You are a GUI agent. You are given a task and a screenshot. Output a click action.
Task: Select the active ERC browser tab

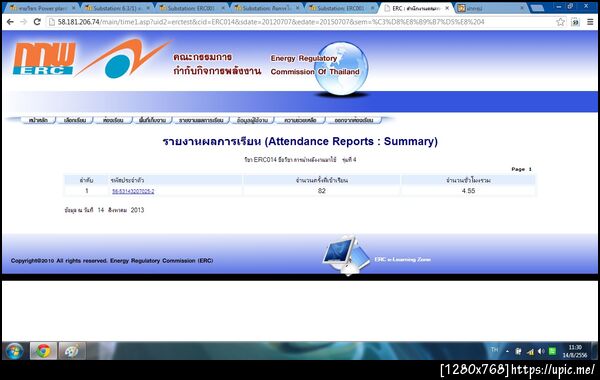tap(417, 8)
